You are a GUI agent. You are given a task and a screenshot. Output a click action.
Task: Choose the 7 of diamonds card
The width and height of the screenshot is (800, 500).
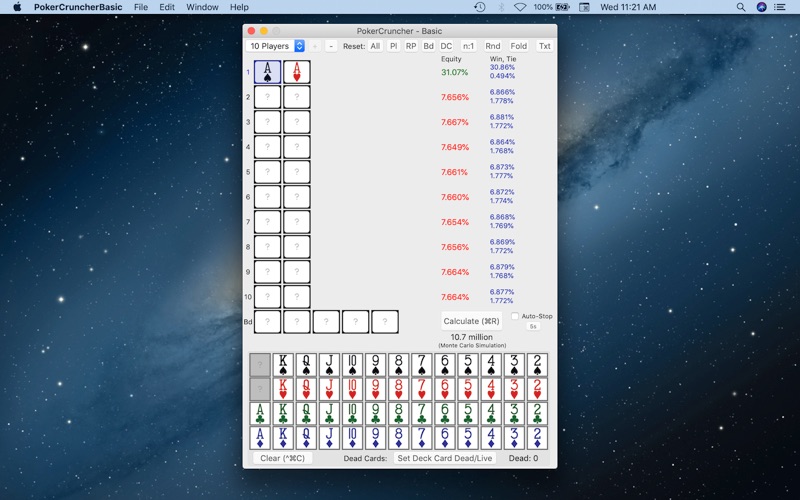[x=422, y=438]
